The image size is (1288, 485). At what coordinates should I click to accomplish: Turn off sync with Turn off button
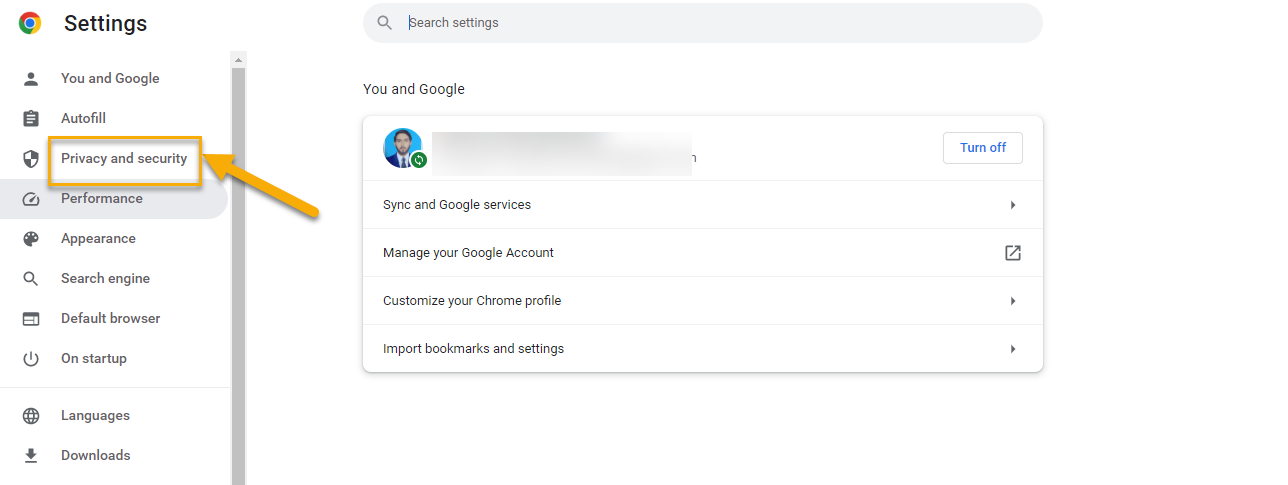983,148
